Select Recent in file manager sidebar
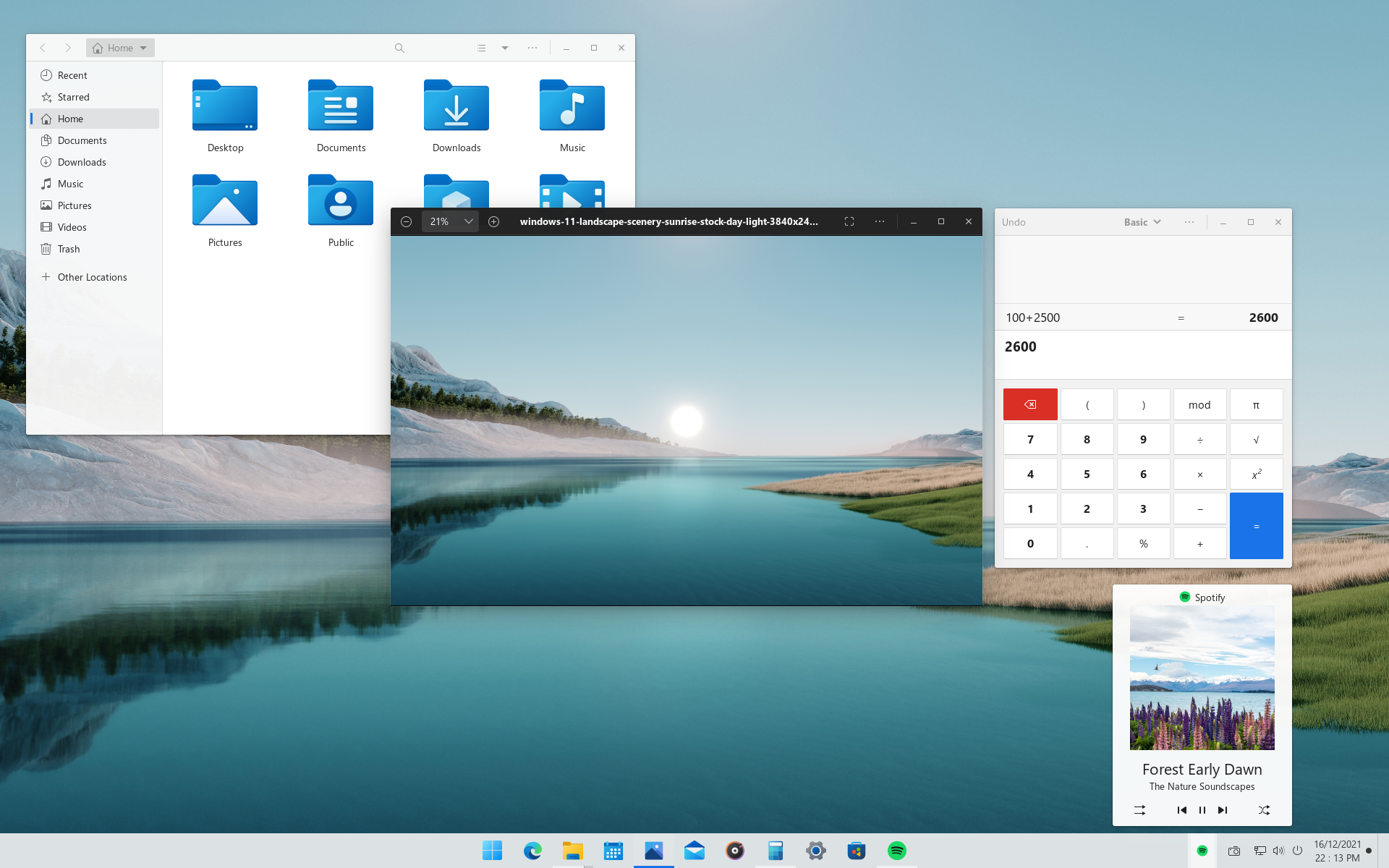The height and width of the screenshot is (868, 1389). point(94,75)
